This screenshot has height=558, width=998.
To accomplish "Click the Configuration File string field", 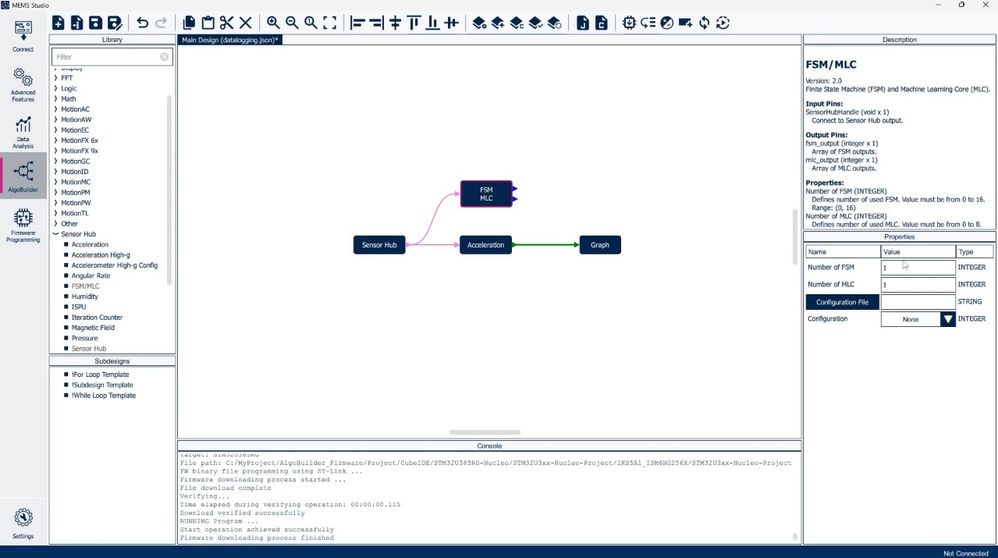I will pos(918,302).
